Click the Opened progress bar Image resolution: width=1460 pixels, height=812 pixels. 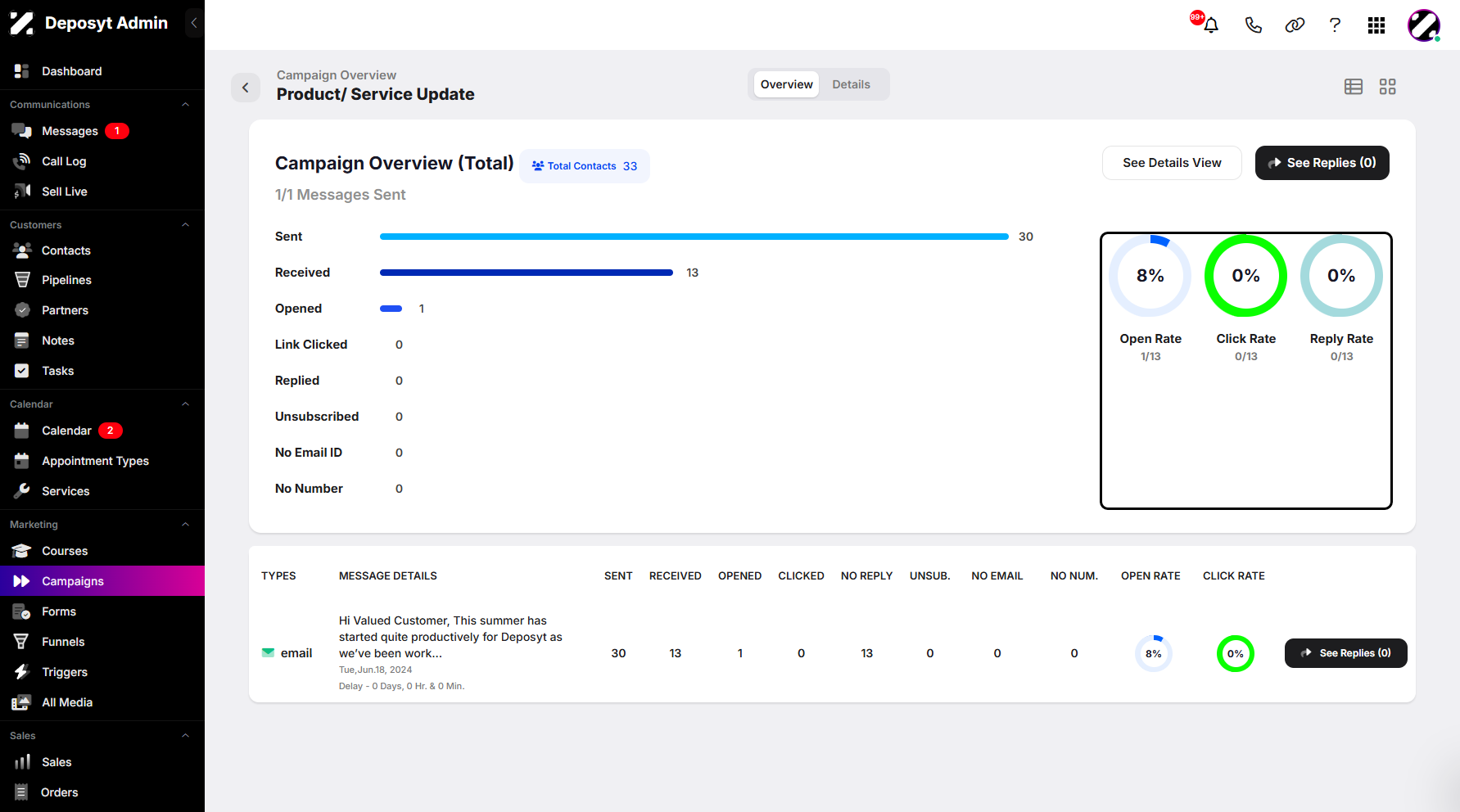click(x=391, y=309)
